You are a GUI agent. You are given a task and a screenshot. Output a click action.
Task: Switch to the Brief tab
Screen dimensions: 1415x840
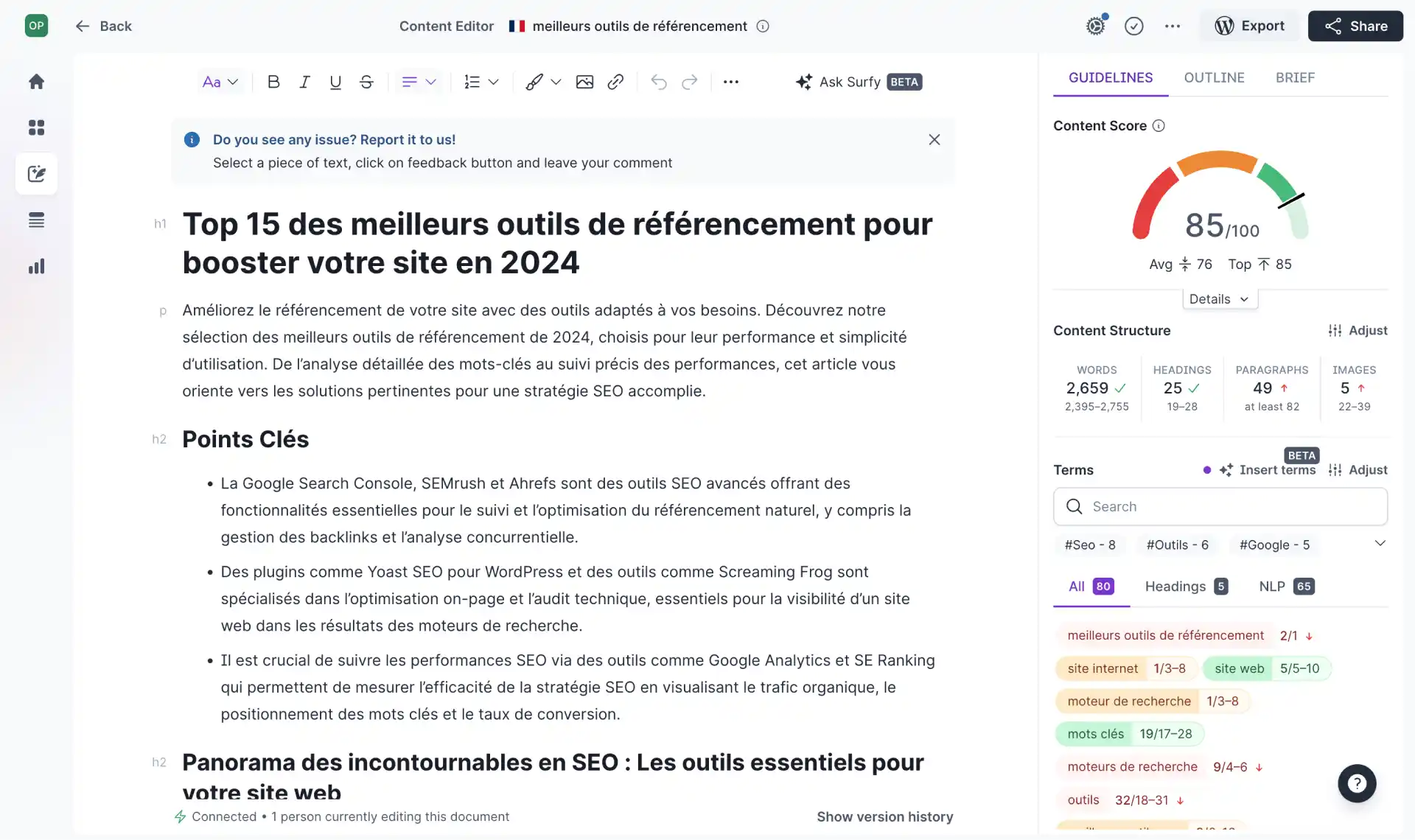click(x=1296, y=77)
